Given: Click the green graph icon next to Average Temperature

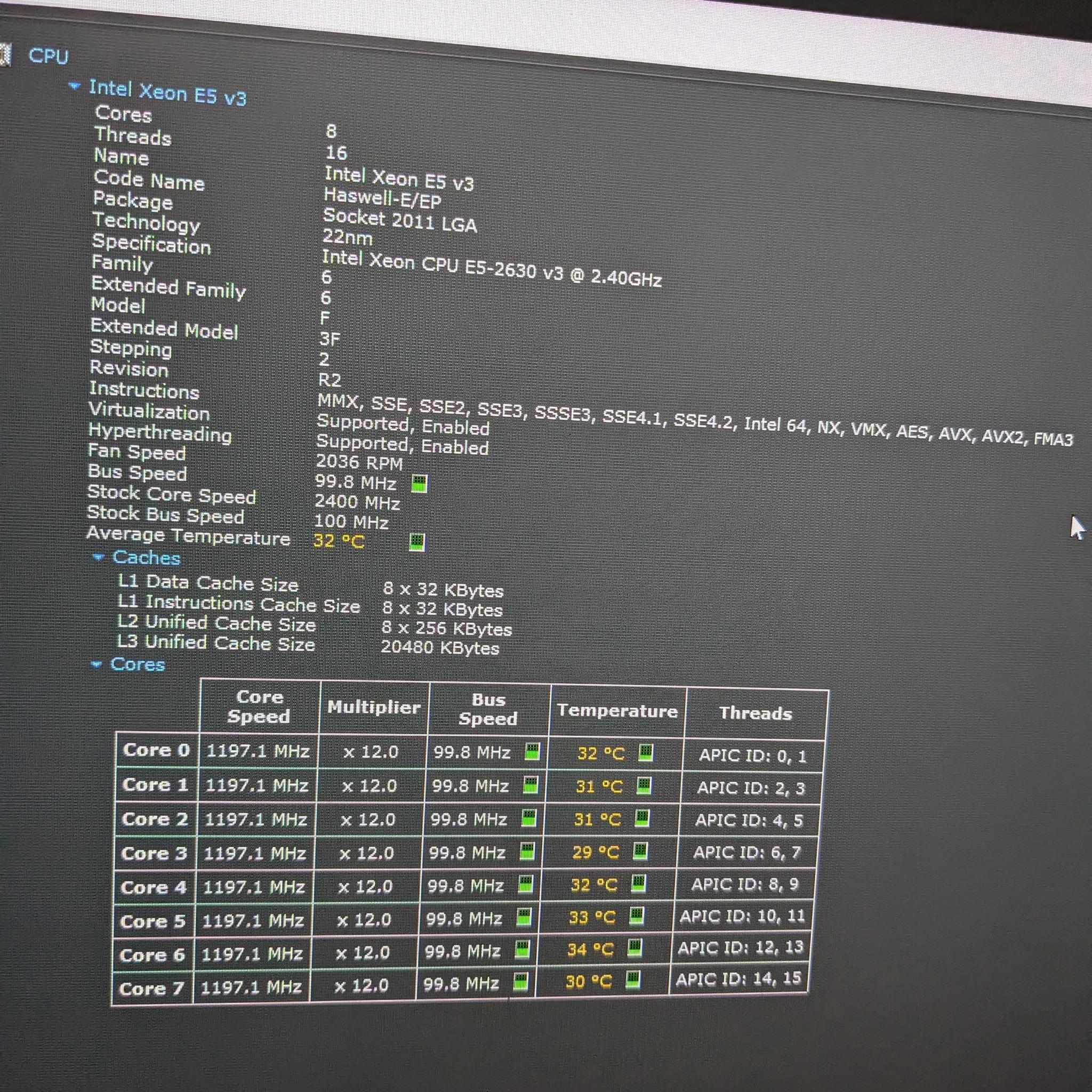Looking at the screenshot, I should coord(416,542).
